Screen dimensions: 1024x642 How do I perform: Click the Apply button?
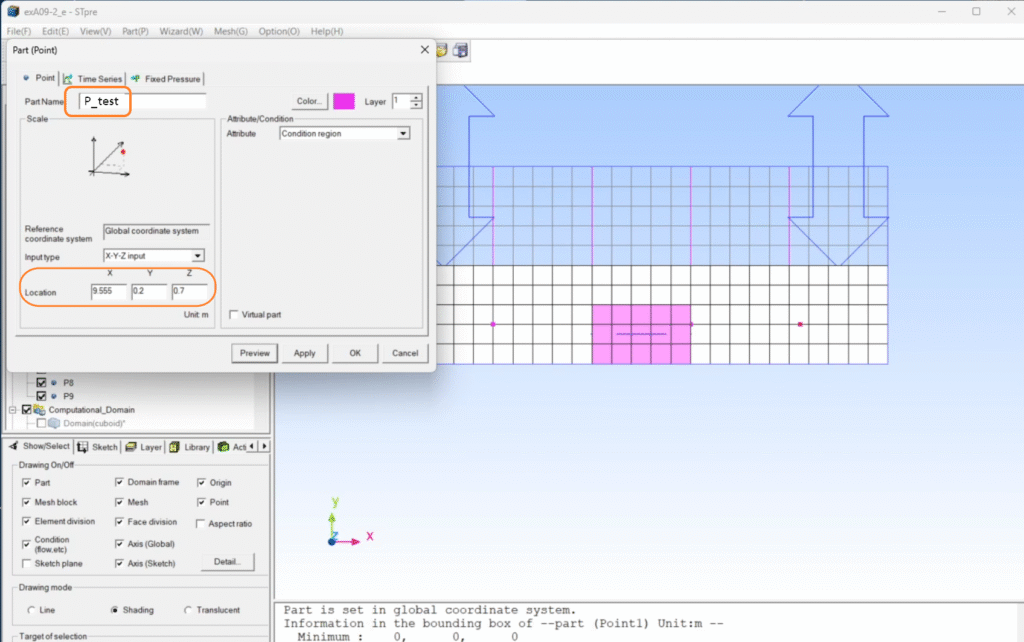point(304,353)
